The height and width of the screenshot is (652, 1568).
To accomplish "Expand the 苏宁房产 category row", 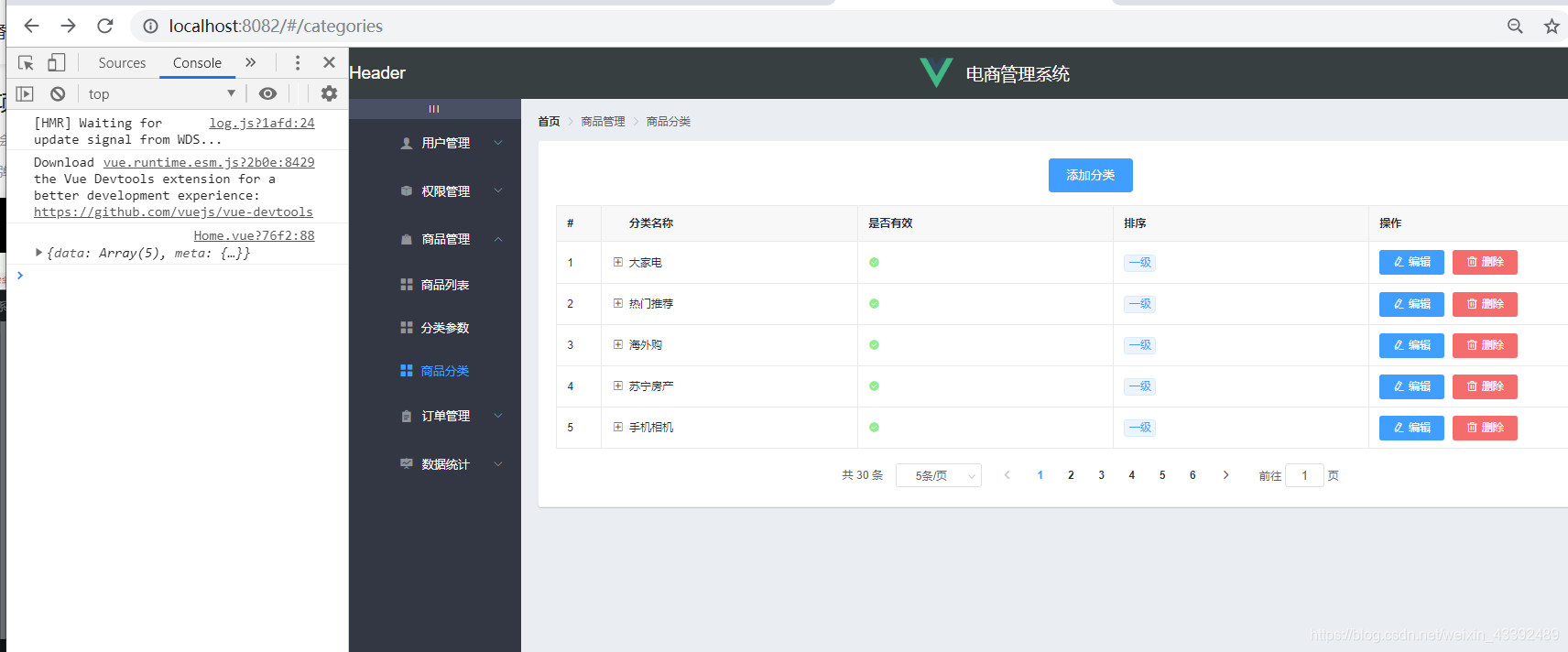I will [618, 386].
